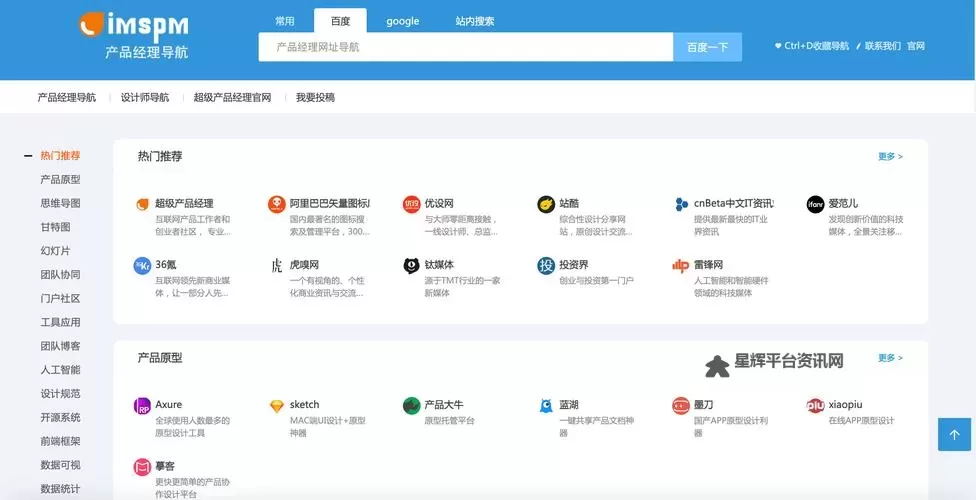Click 更多 link in 产品原型 section

pyautogui.click(x=890, y=357)
